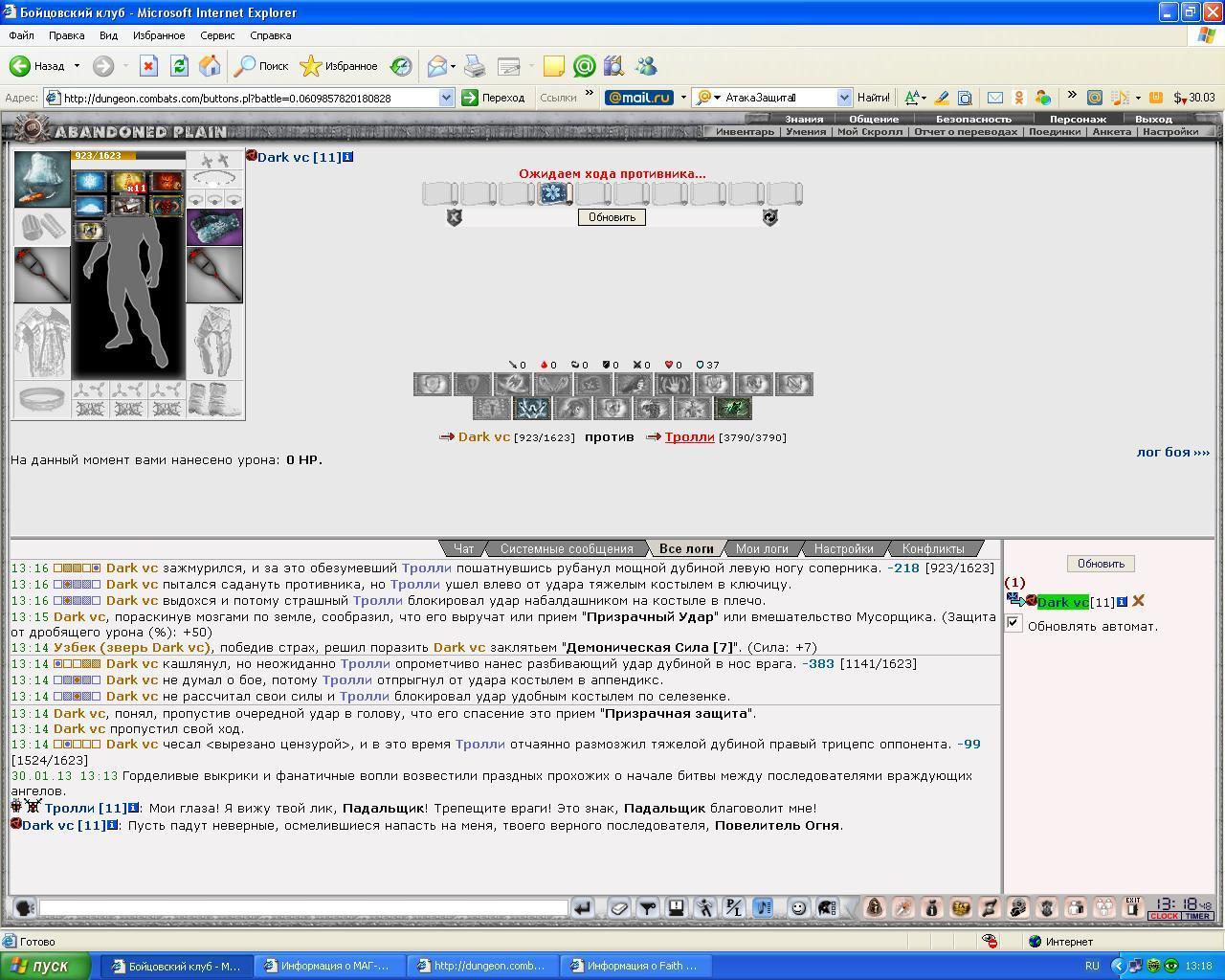The height and width of the screenshot is (980, 1225).
Task: Click the hooded figure icon in bottom bar
Action: [875, 907]
